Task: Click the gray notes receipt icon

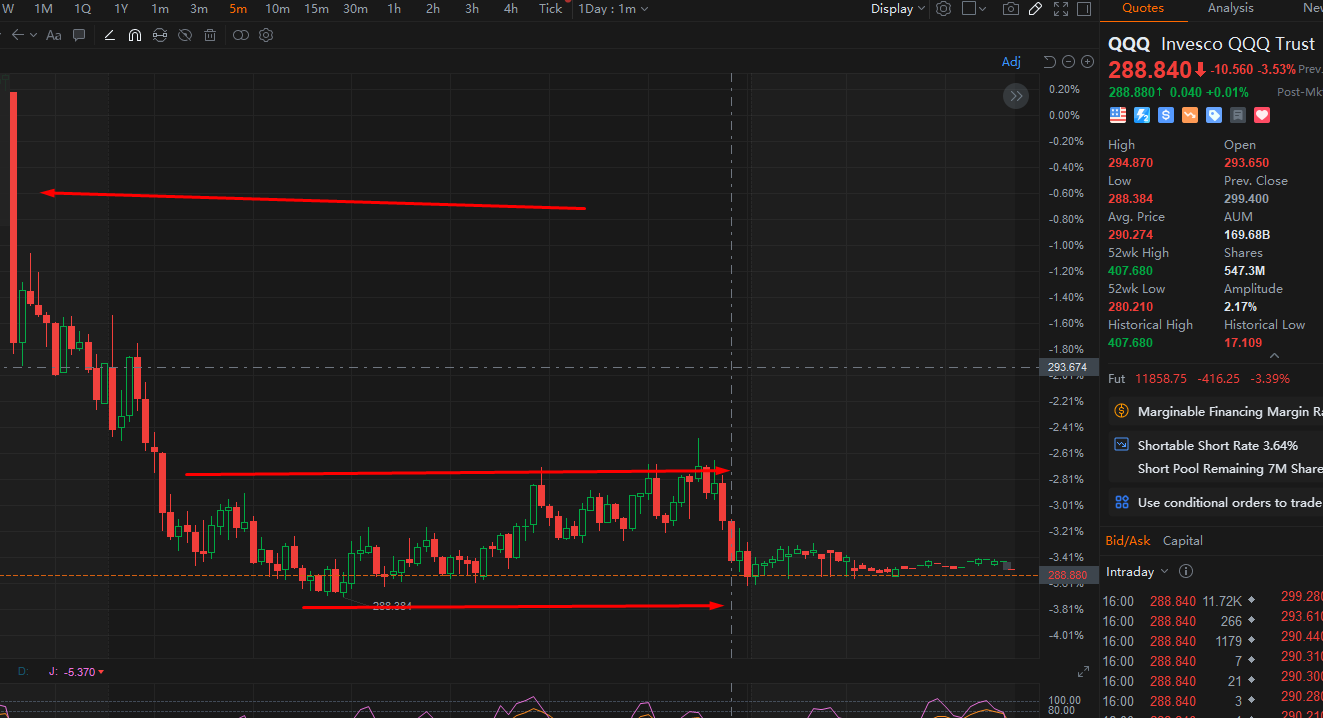Action: tap(1238, 115)
